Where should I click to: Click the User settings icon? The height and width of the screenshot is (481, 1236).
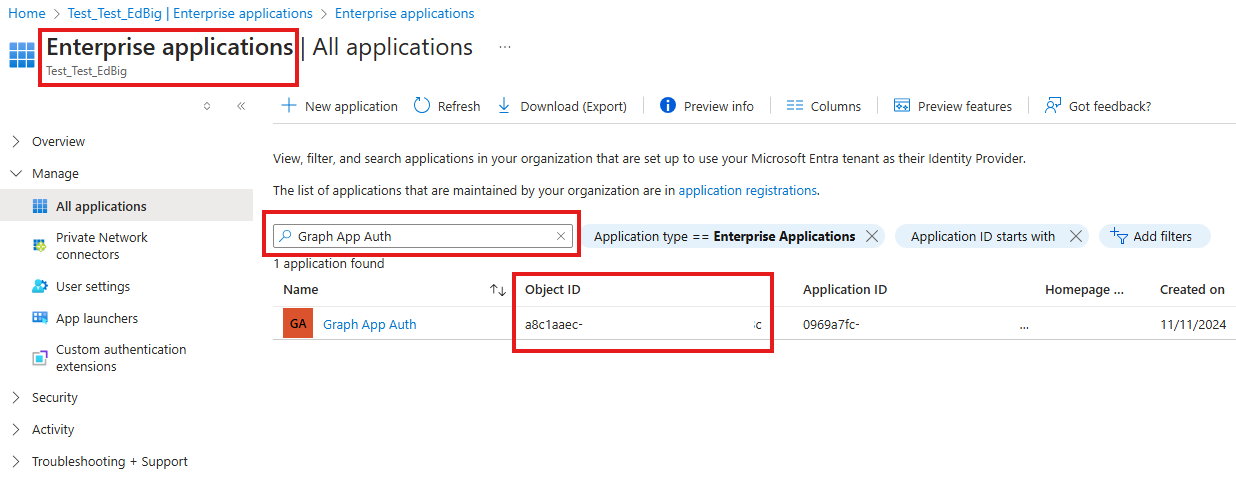pos(40,286)
